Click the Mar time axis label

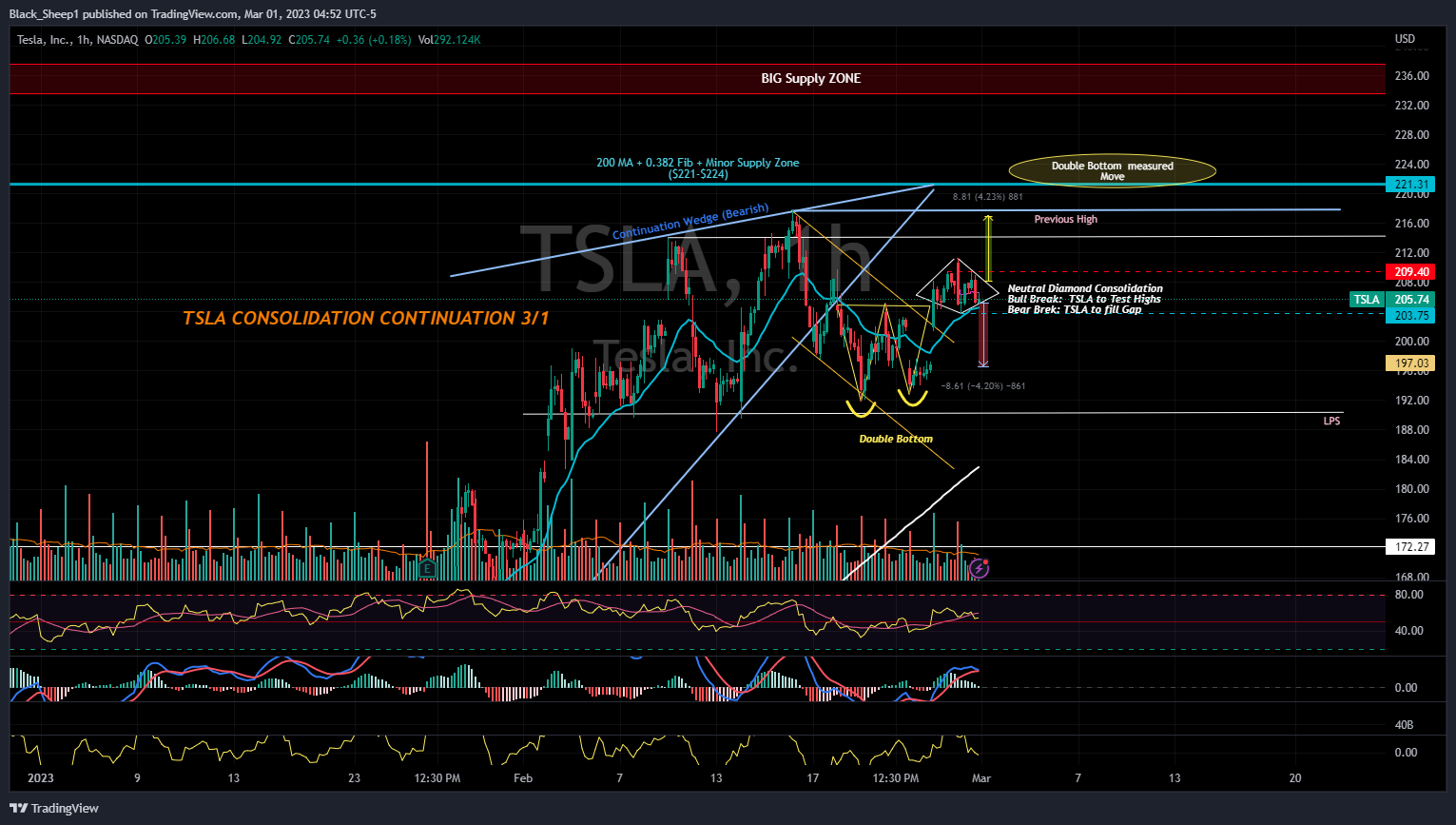click(981, 778)
